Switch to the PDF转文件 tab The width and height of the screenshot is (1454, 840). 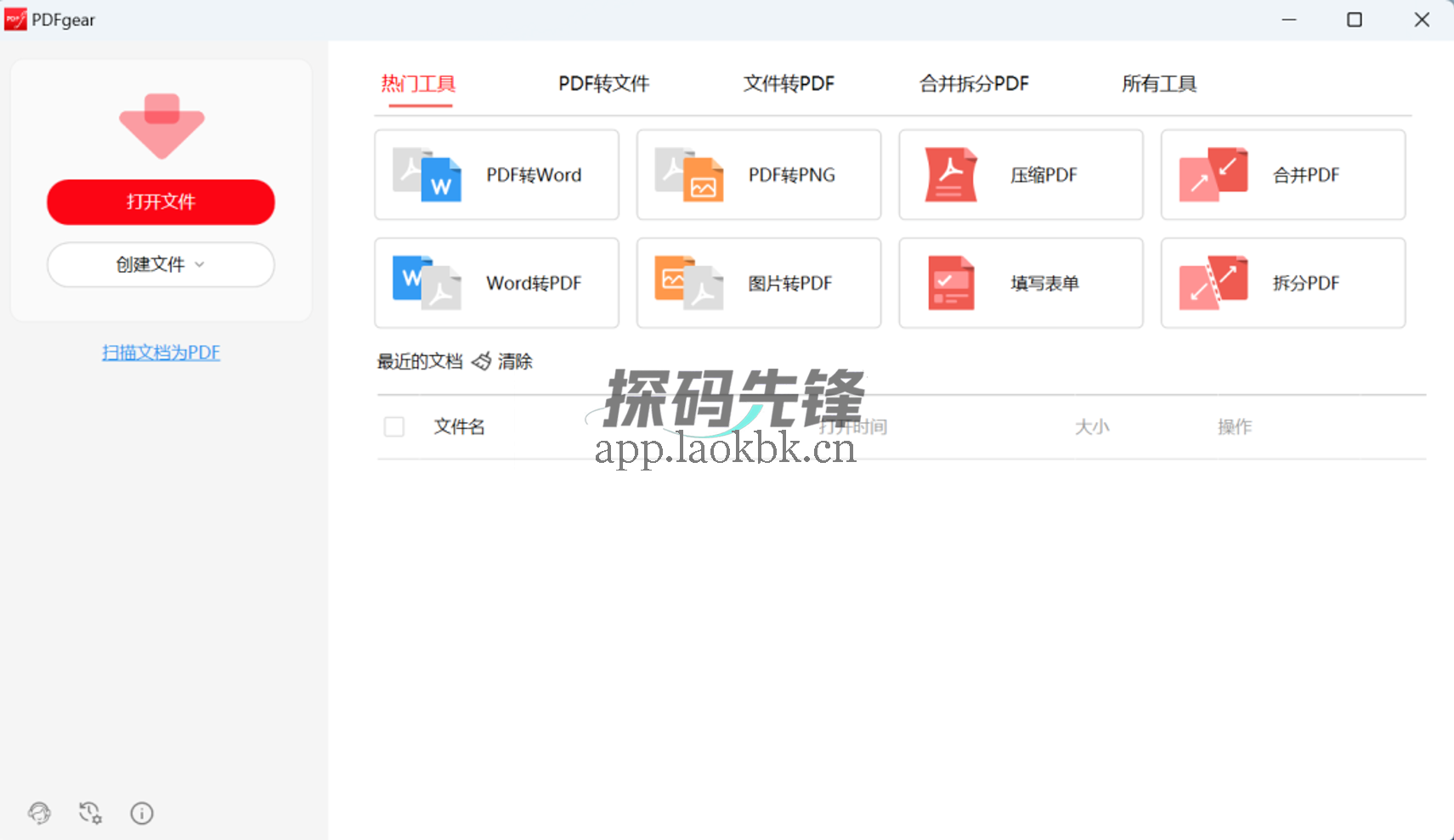point(603,83)
